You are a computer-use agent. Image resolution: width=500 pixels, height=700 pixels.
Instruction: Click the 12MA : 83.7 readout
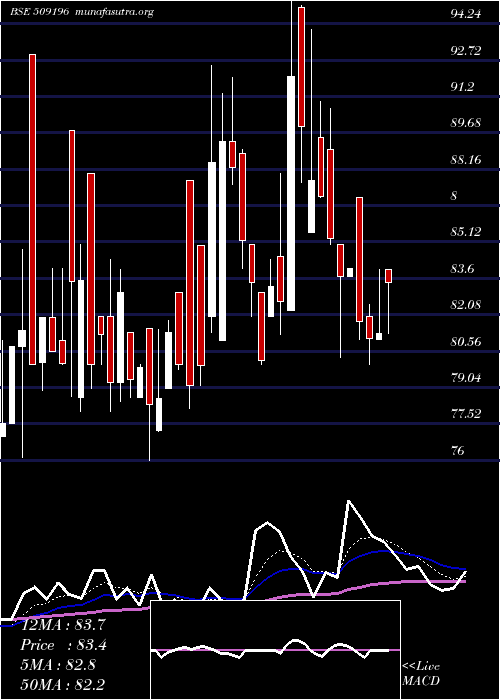point(63,625)
